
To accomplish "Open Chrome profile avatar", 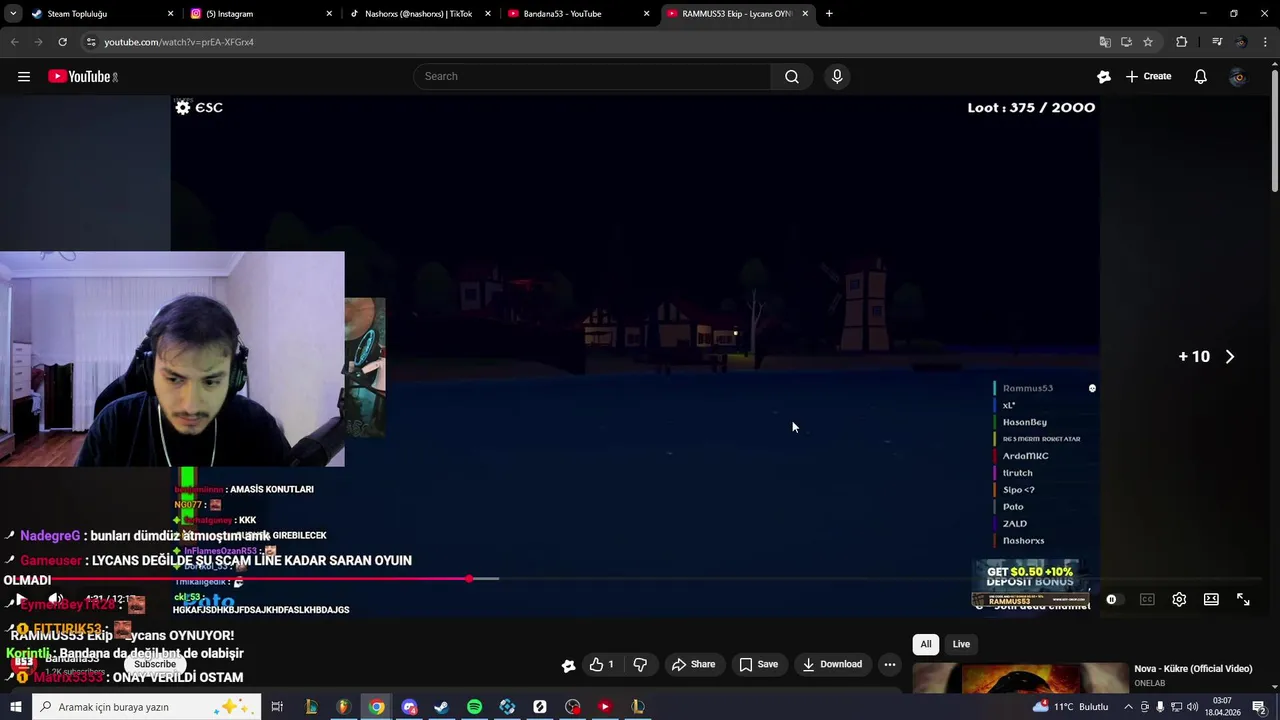I will pos(1241,42).
